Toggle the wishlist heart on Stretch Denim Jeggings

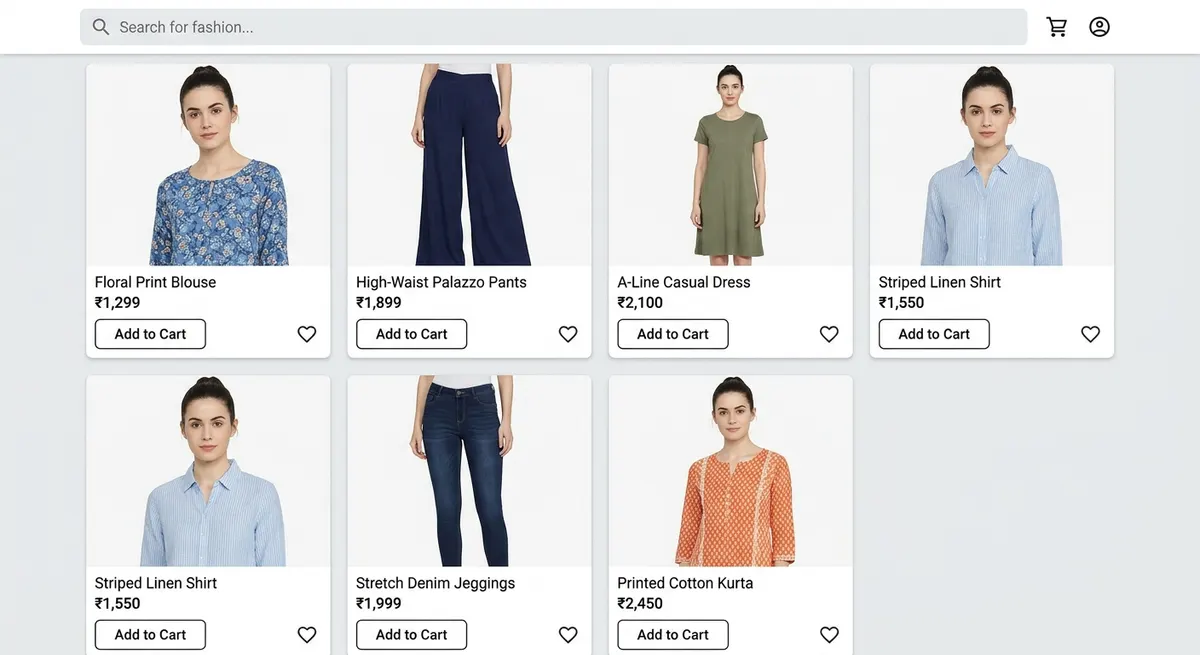click(x=567, y=634)
